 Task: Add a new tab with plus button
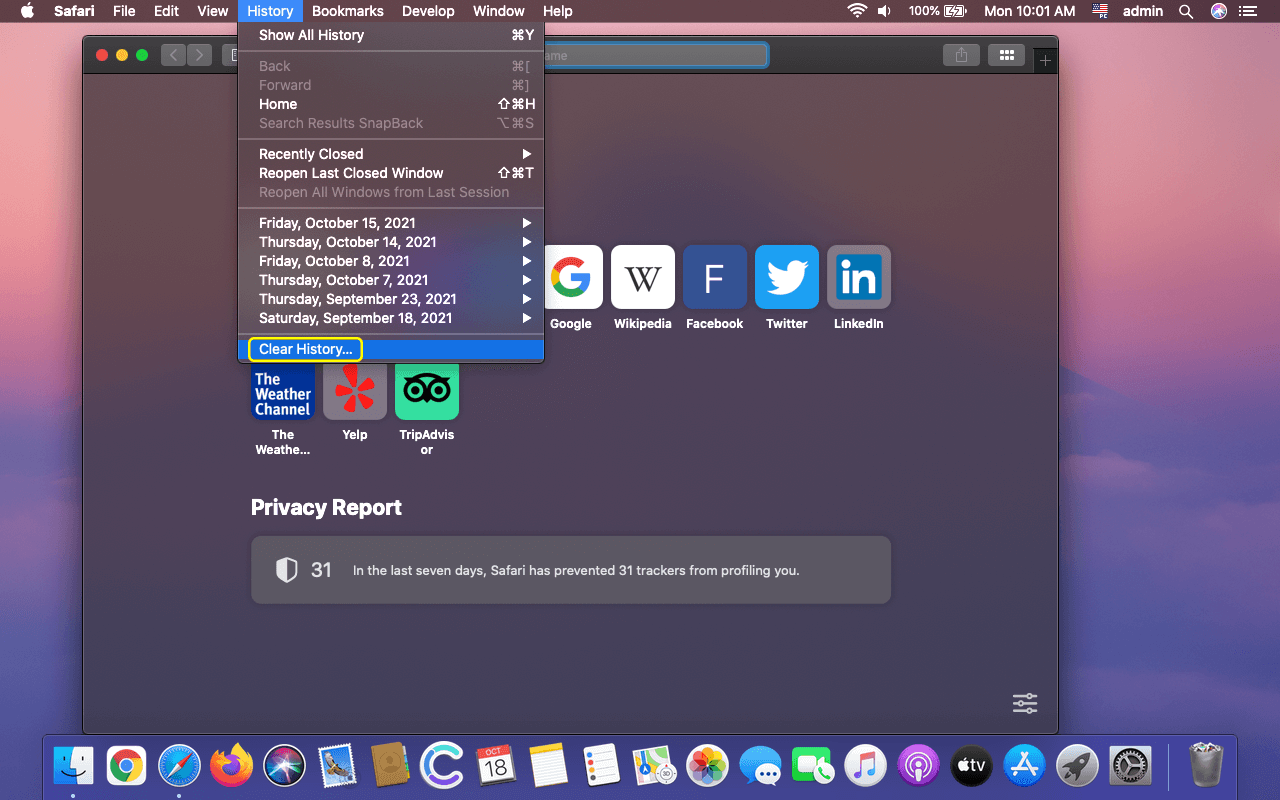[1045, 61]
